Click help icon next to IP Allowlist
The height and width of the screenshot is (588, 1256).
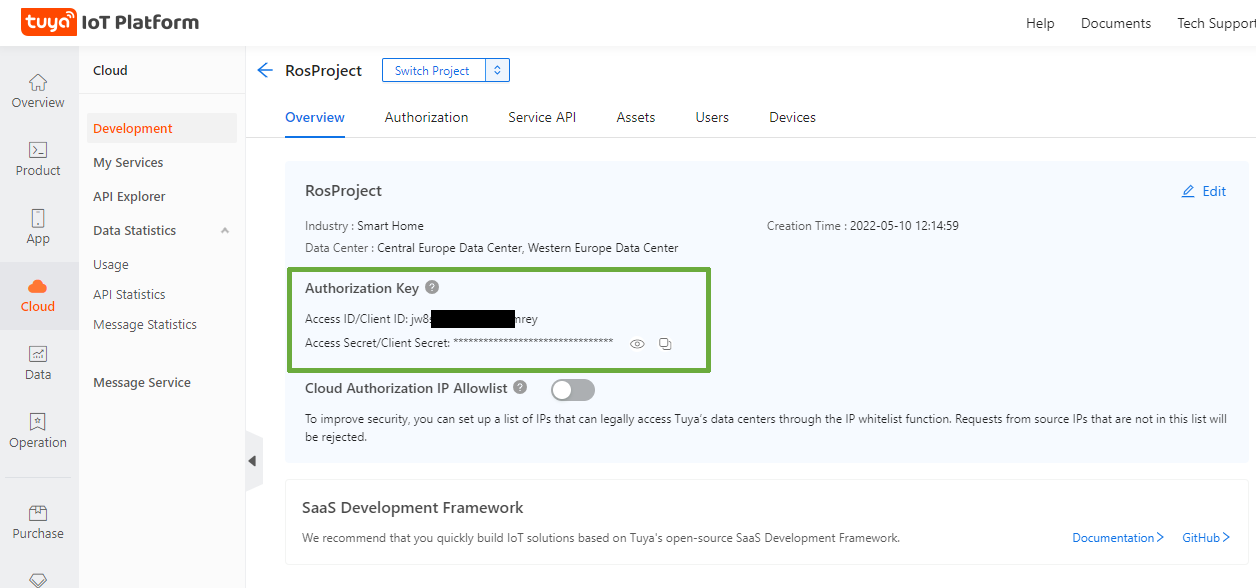point(520,387)
